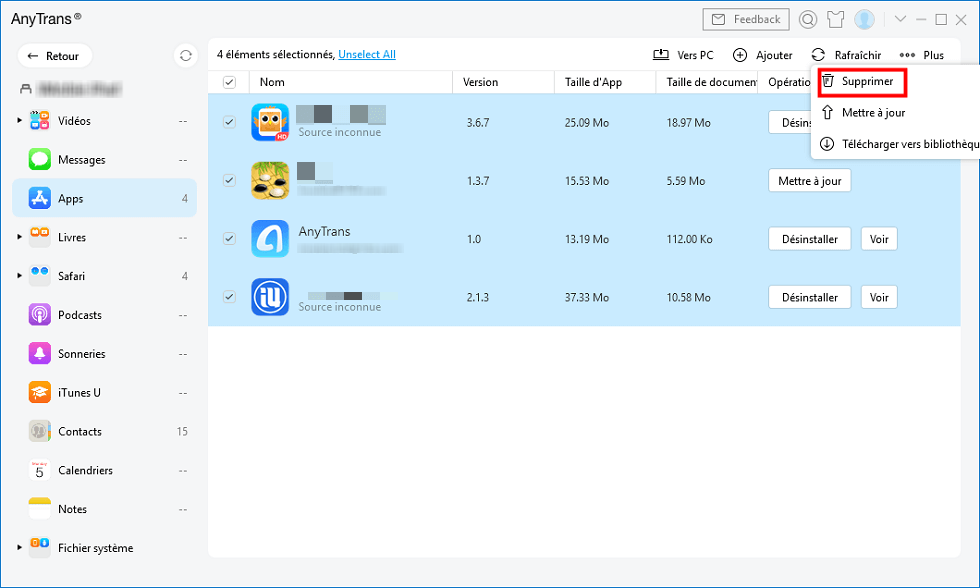Image resolution: width=980 pixels, height=588 pixels.
Task: Open the user account avatar icon
Action: pyautogui.click(x=864, y=20)
